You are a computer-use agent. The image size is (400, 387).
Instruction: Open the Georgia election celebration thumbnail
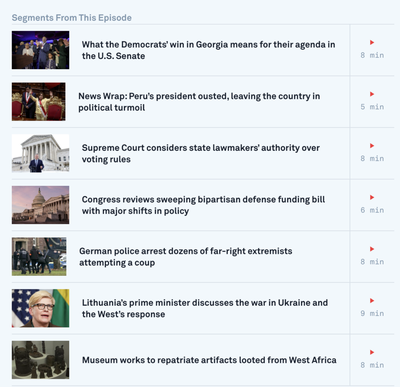[x=40, y=50]
